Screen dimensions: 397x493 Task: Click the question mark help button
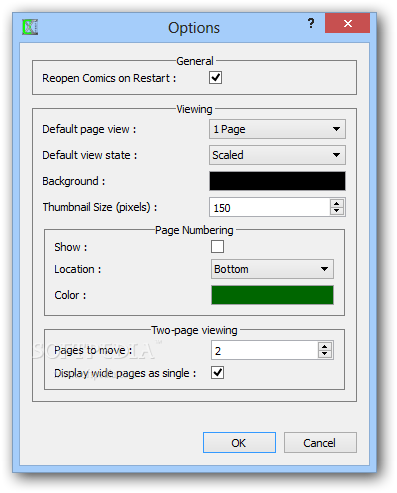coord(311,23)
